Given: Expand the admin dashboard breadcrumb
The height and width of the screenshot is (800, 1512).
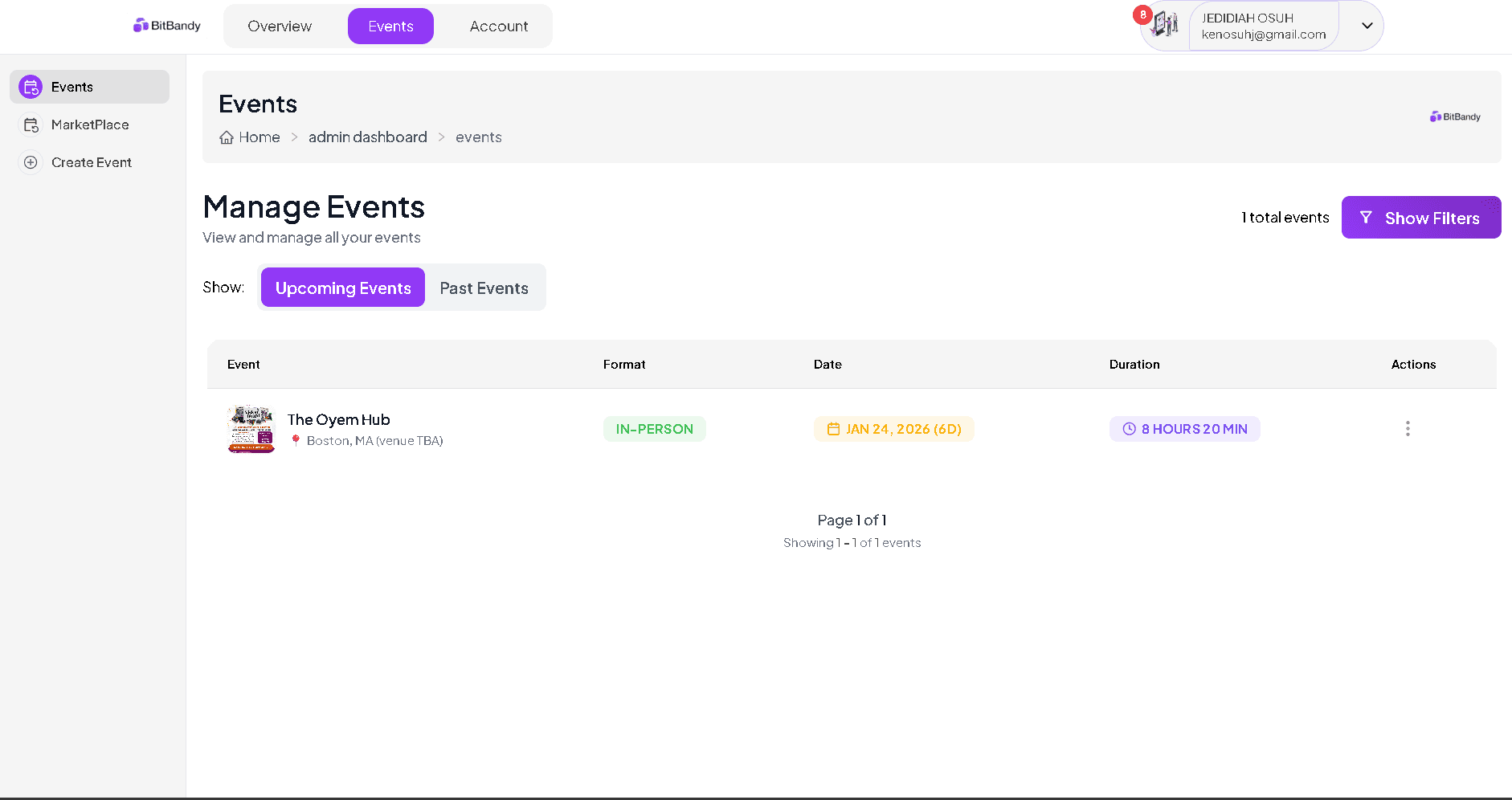Looking at the screenshot, I should (x=367, y=137).
